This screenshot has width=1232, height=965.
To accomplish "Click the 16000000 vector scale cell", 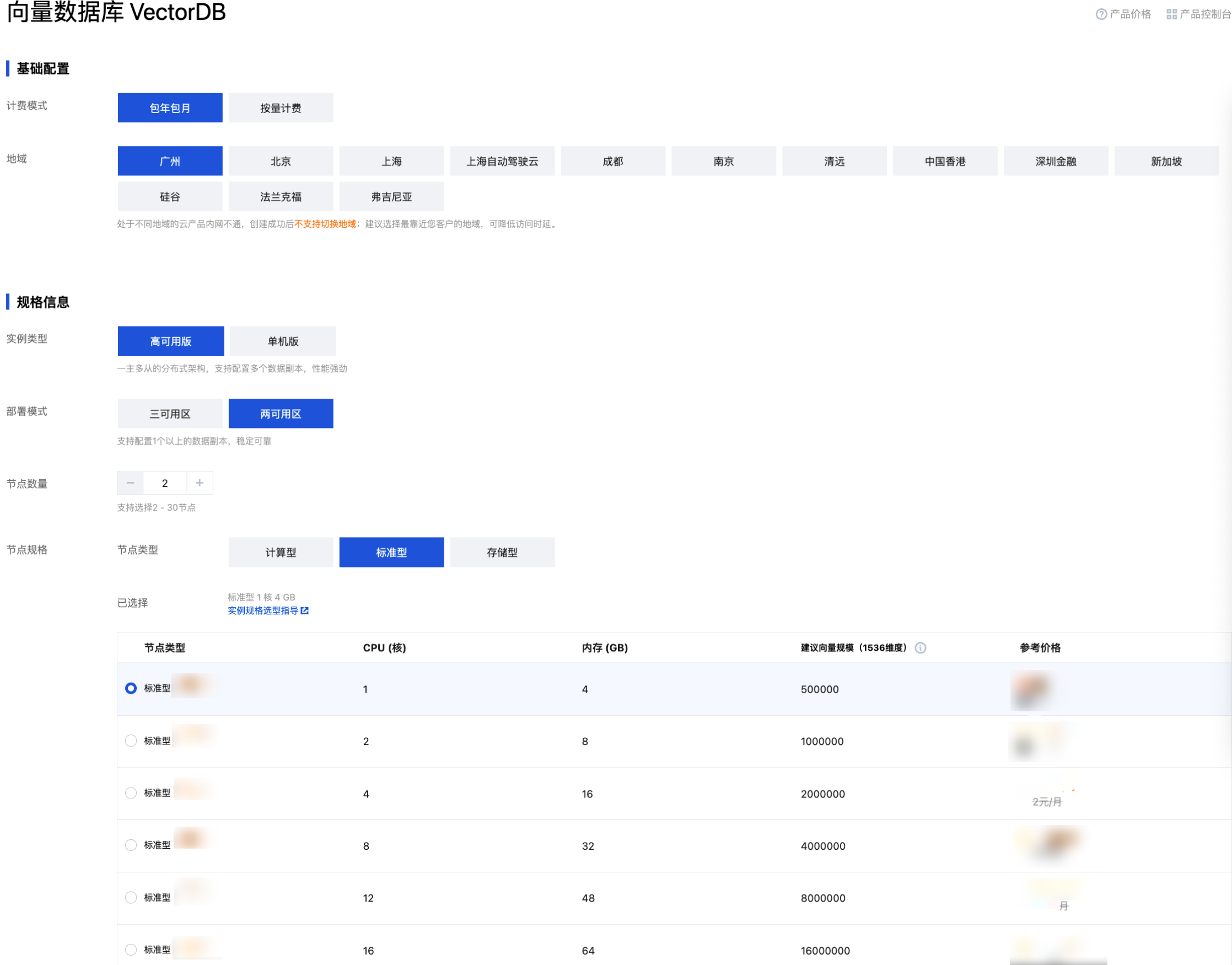I will click(825, 951).
